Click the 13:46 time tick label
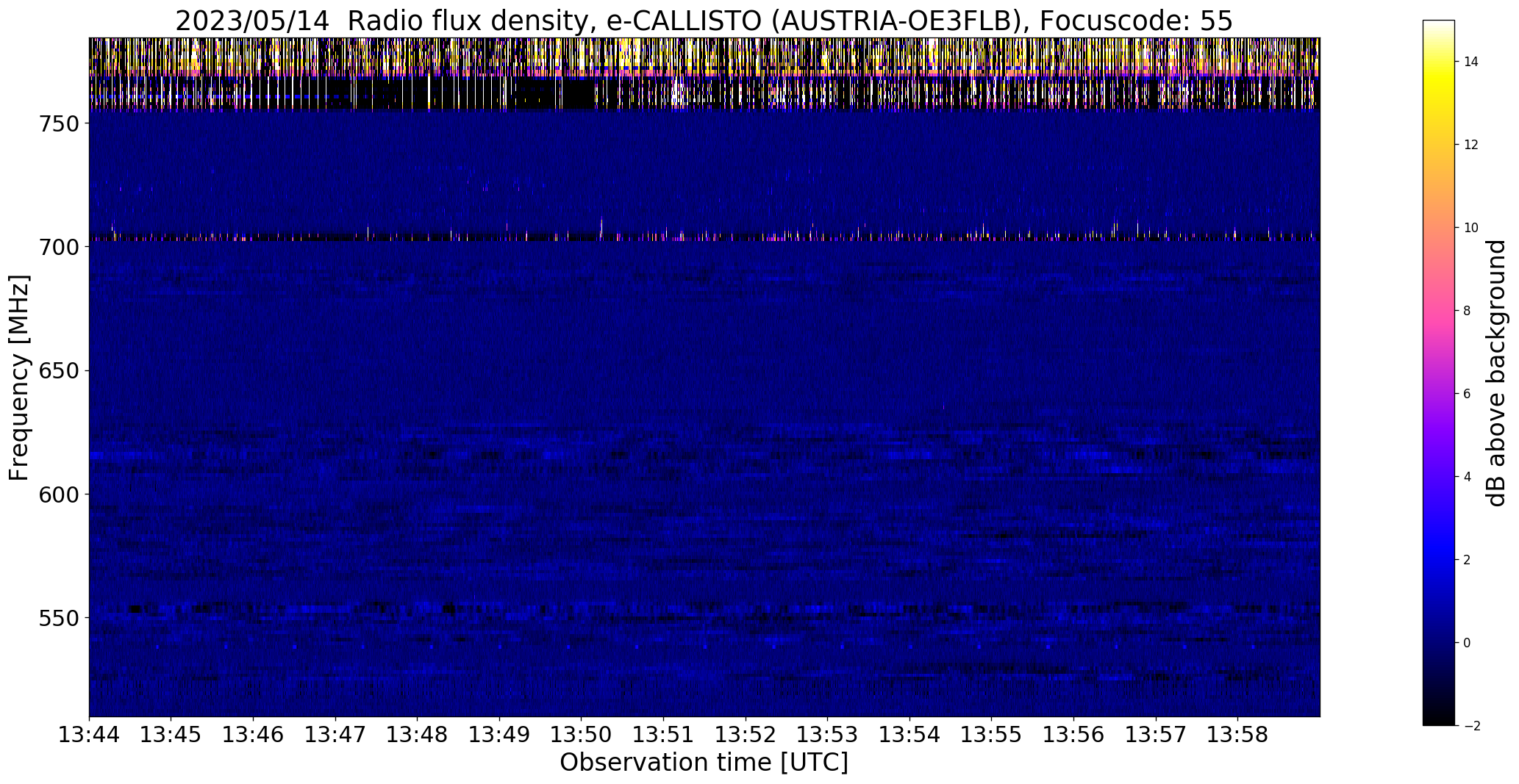This screenshot has height=784, width=1519. pos(254,735)
